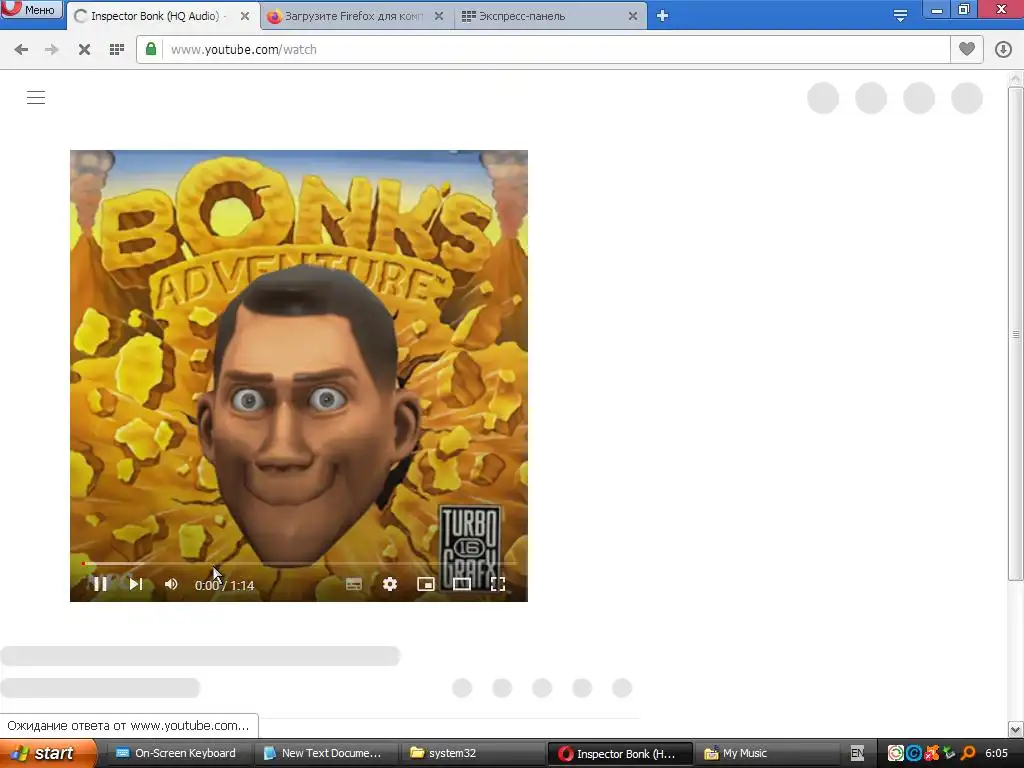1024x768 pixels.
Task: Click the 6:05 taskbar clock
Action: pos(996,753)
